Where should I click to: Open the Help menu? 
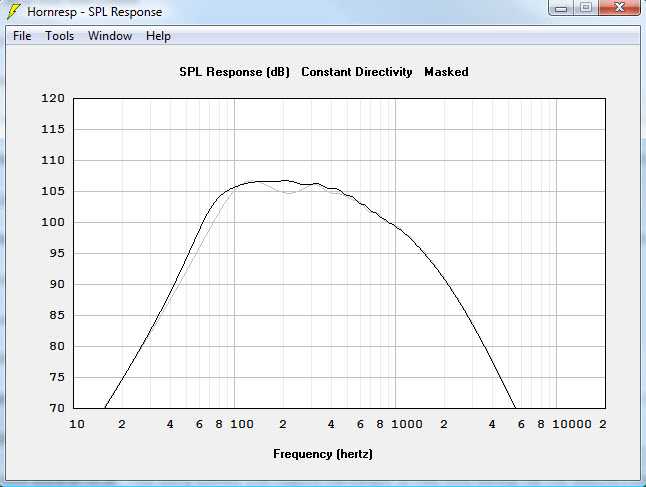158,36
